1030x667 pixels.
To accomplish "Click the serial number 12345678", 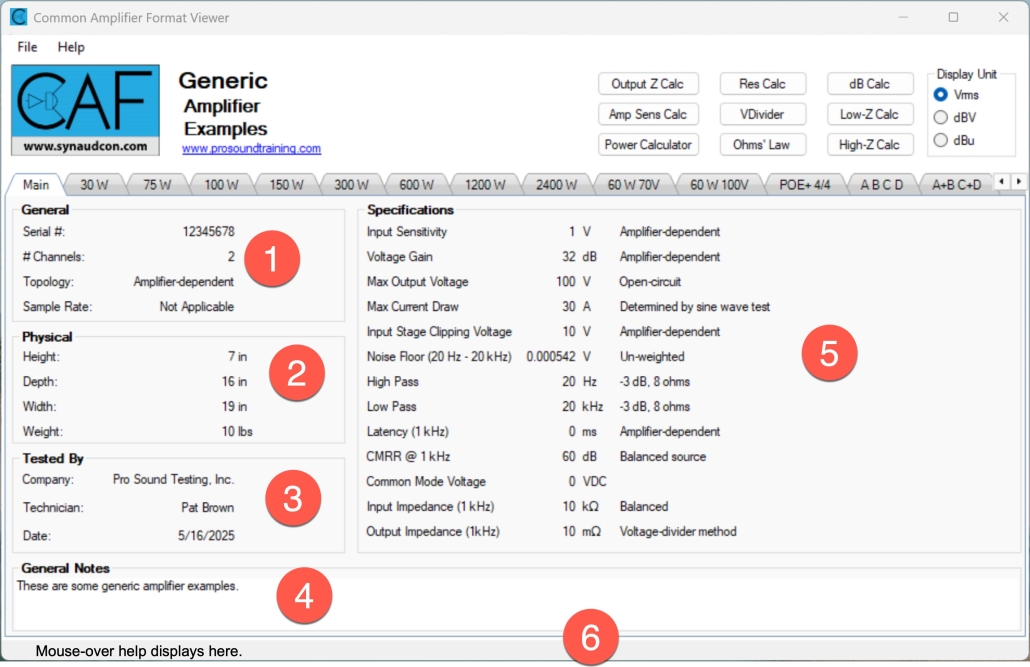I will (x=208, y=232).
